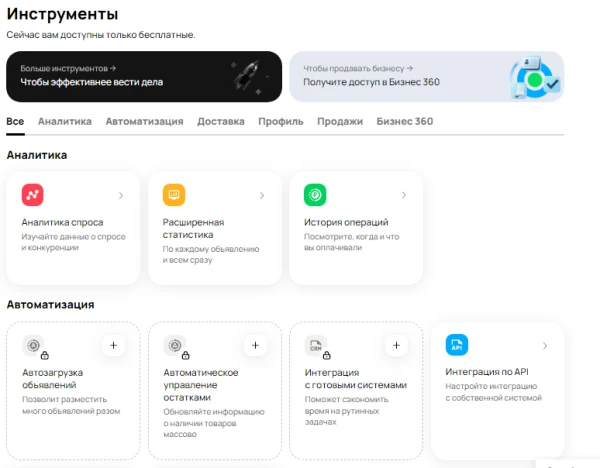Click По каждому объявлению description text
Screen dimensions: 600x468
(x=211, y=254)
